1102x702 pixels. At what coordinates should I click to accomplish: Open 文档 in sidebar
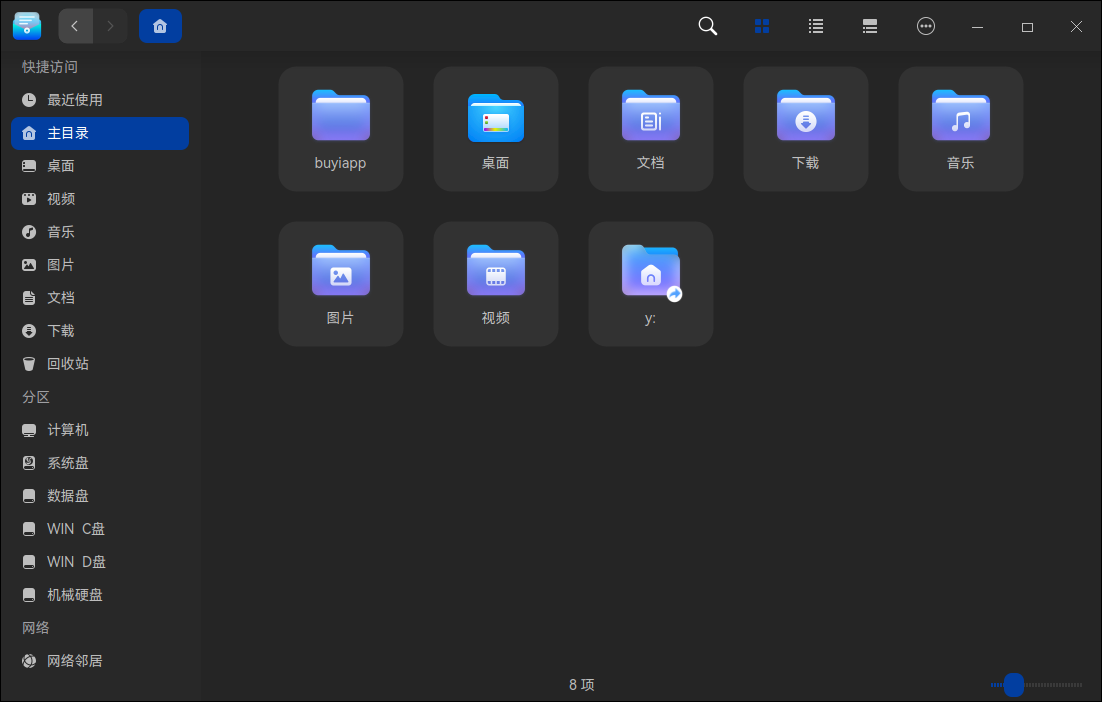click(100, 298)
